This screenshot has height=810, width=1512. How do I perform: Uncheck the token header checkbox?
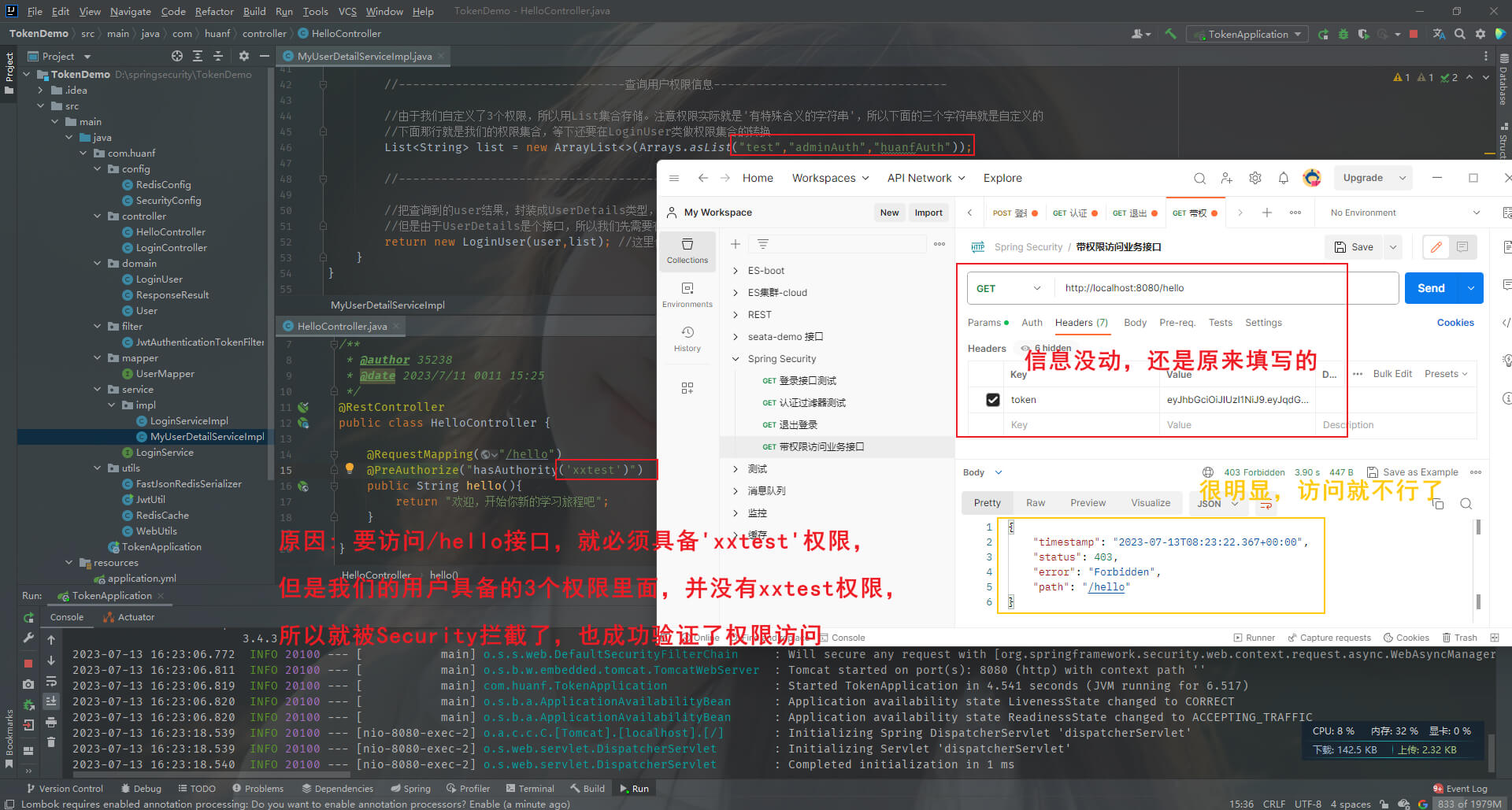tap(992, 400)
